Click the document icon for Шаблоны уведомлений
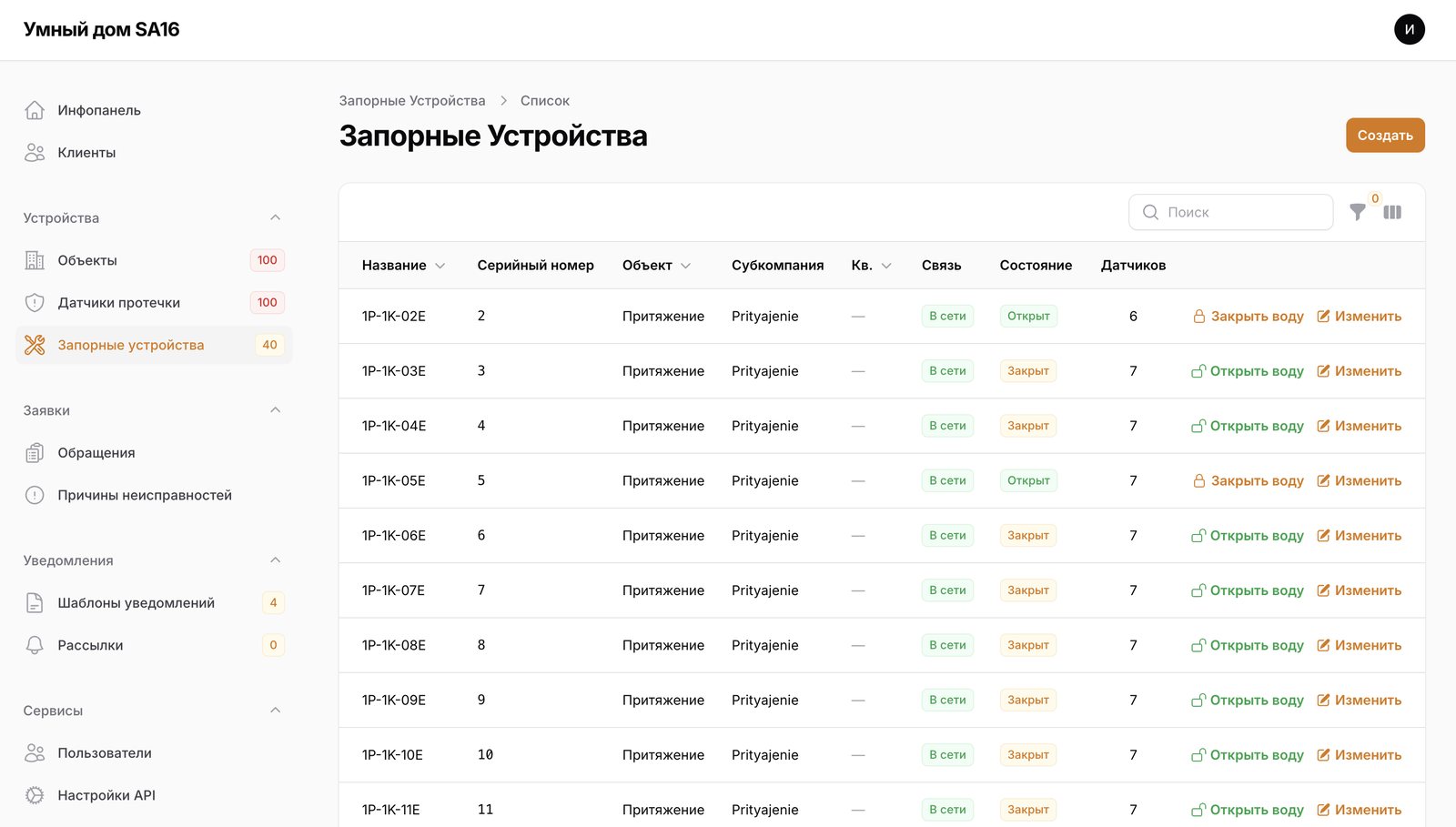1456x827 pixels. click(35, 603)
